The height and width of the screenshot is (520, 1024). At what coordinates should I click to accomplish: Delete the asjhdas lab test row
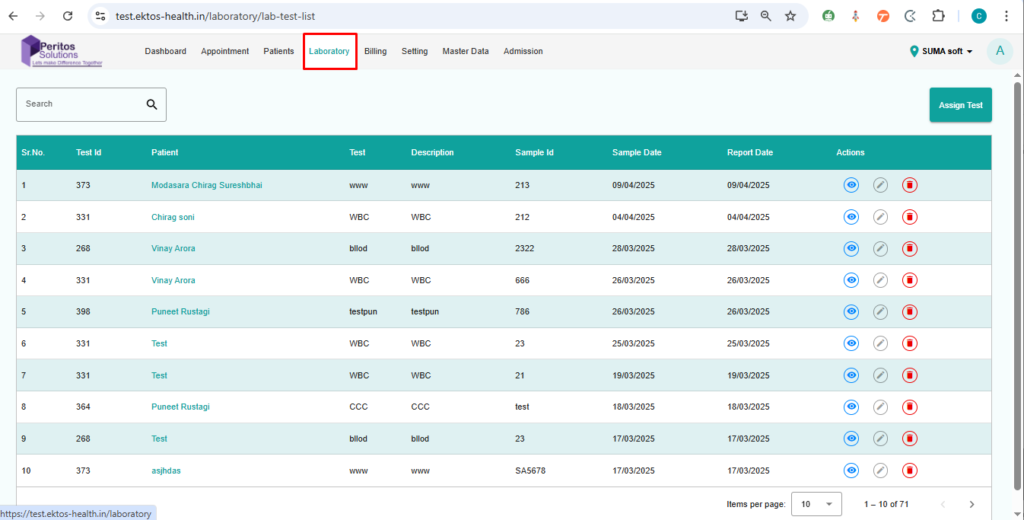909,471
